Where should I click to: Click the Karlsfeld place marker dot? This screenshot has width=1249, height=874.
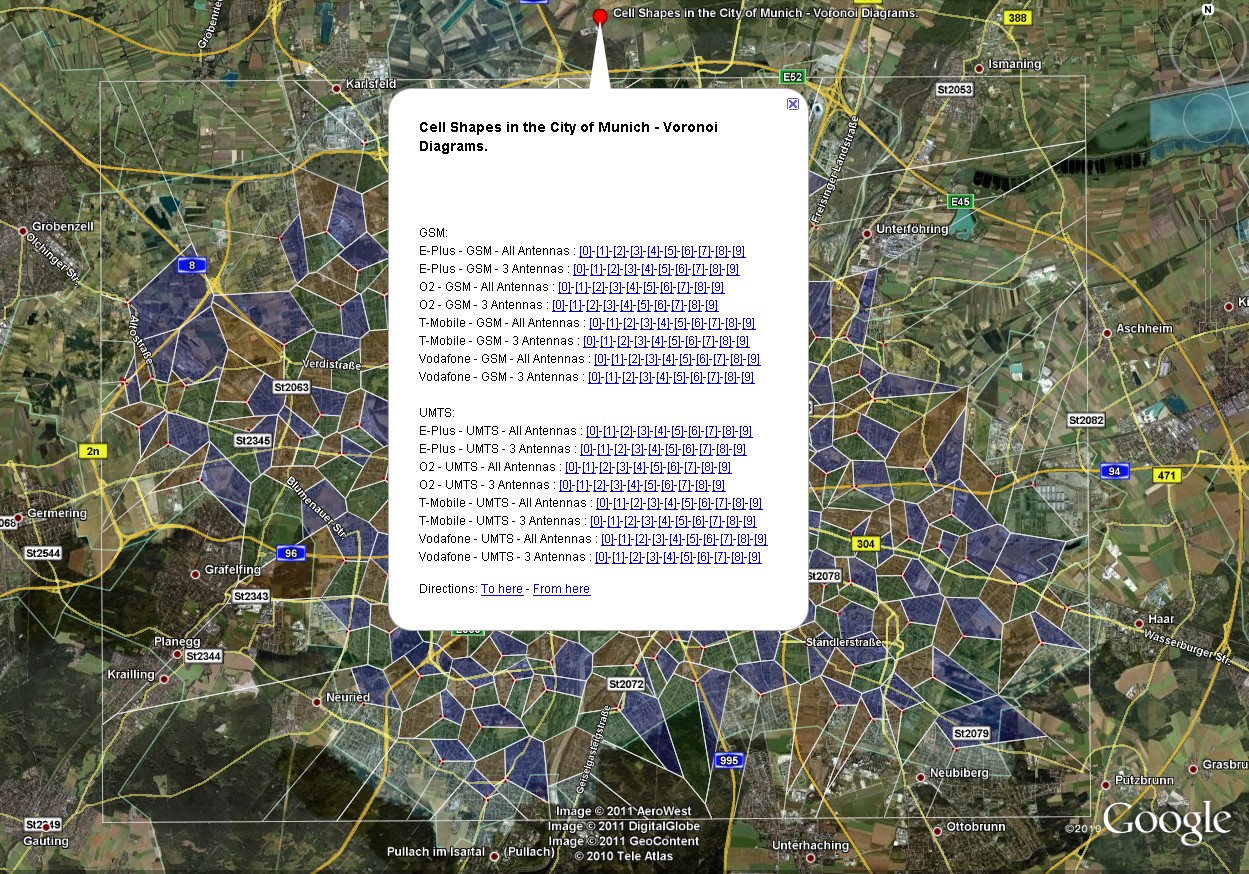[x=337, y=88]
